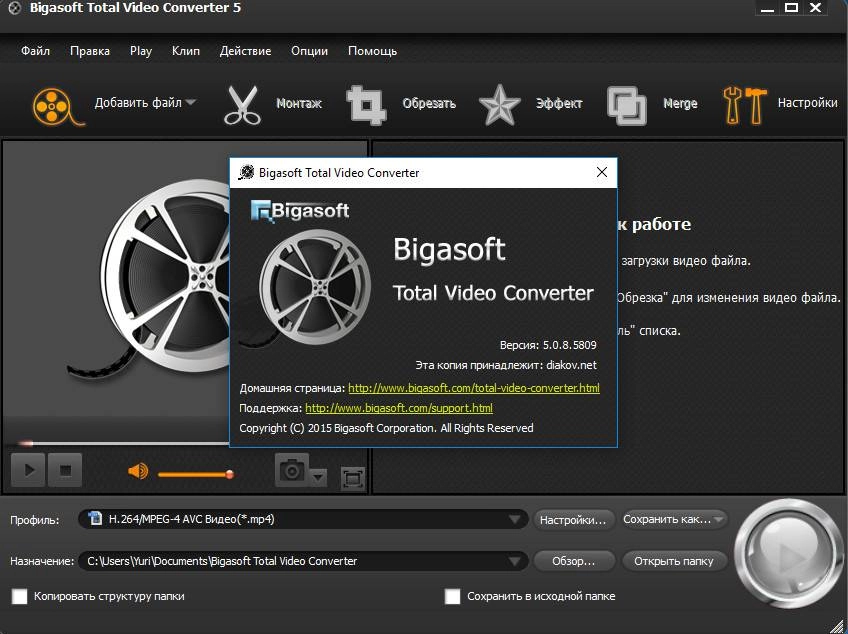Click the Copyright 2015 Bigasoft Corporation text
Screen dimensions: 848x634
[386, 428]
